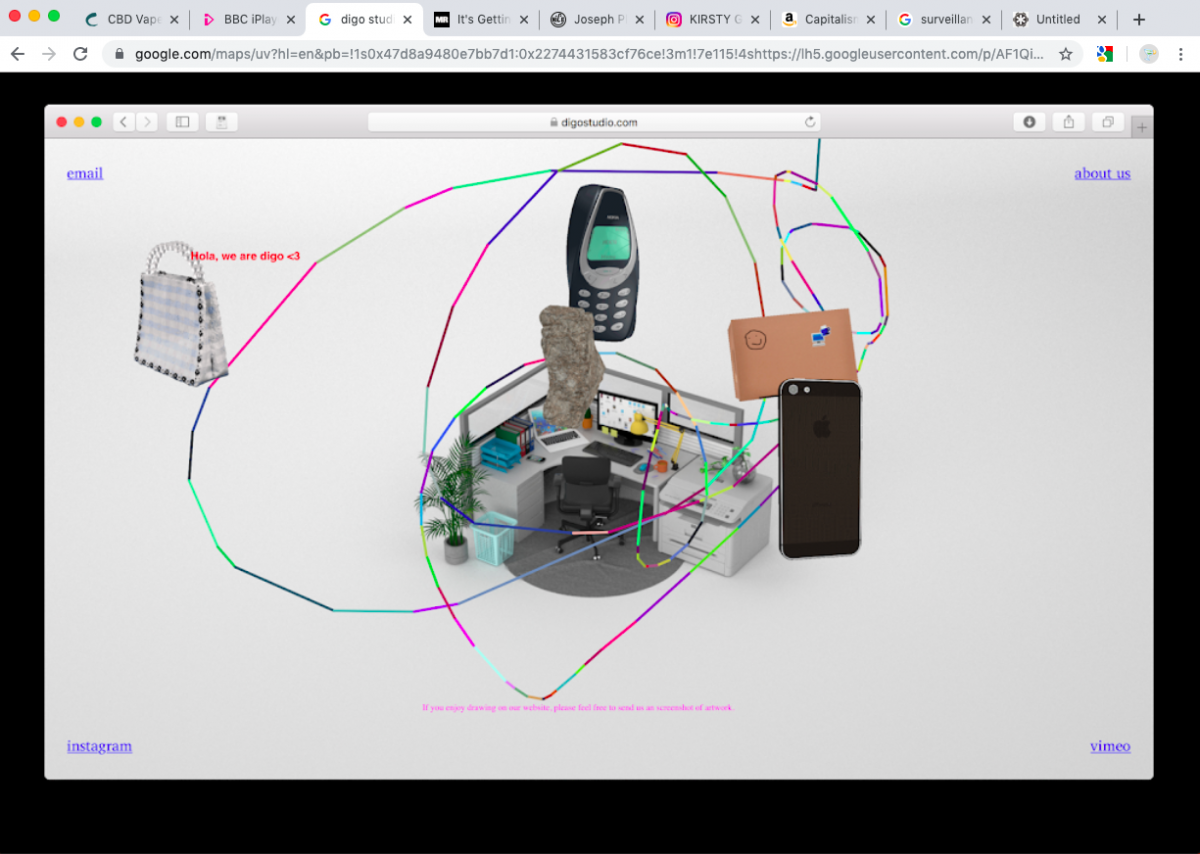Open a new Chrome tab with the plus button

pos(1138,18)
